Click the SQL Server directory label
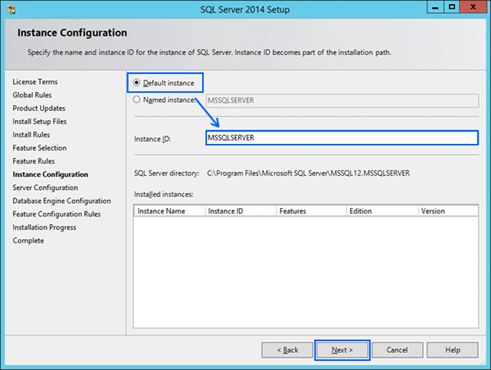The image size is (491, 370). click(x=167, y=173)
